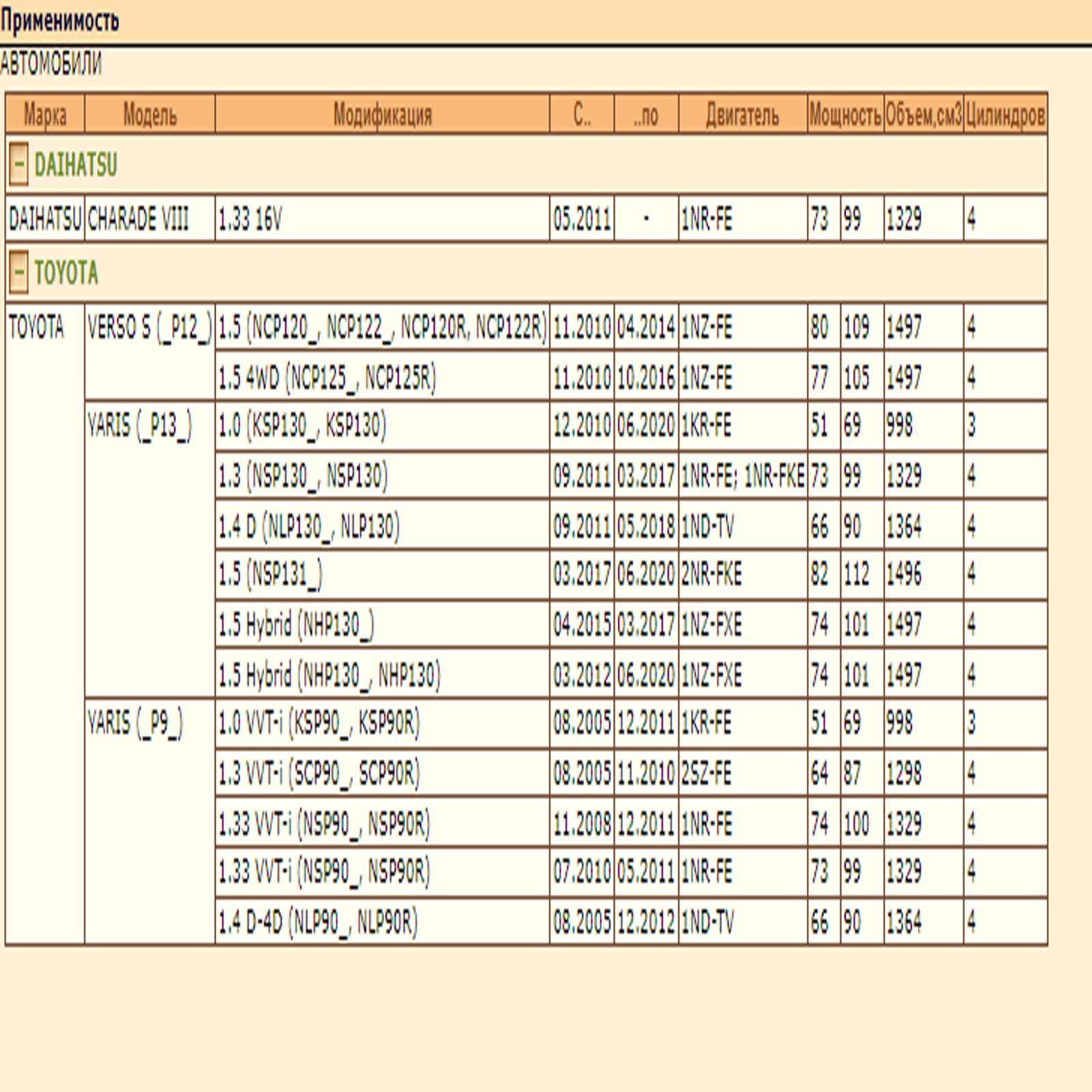Image resolution: width=1092 pixels, height=1092 pixels.
Task: Select the VERSO S (_P12_) model cell
Action: [149, 328]
